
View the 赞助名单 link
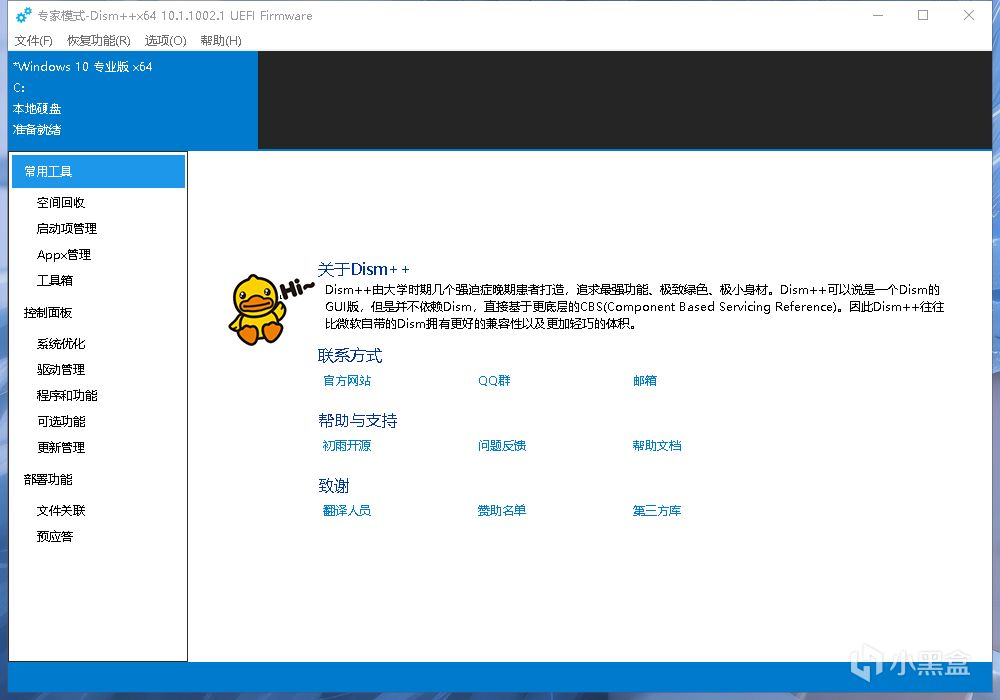pyautogui.click(x=502, y=511)
